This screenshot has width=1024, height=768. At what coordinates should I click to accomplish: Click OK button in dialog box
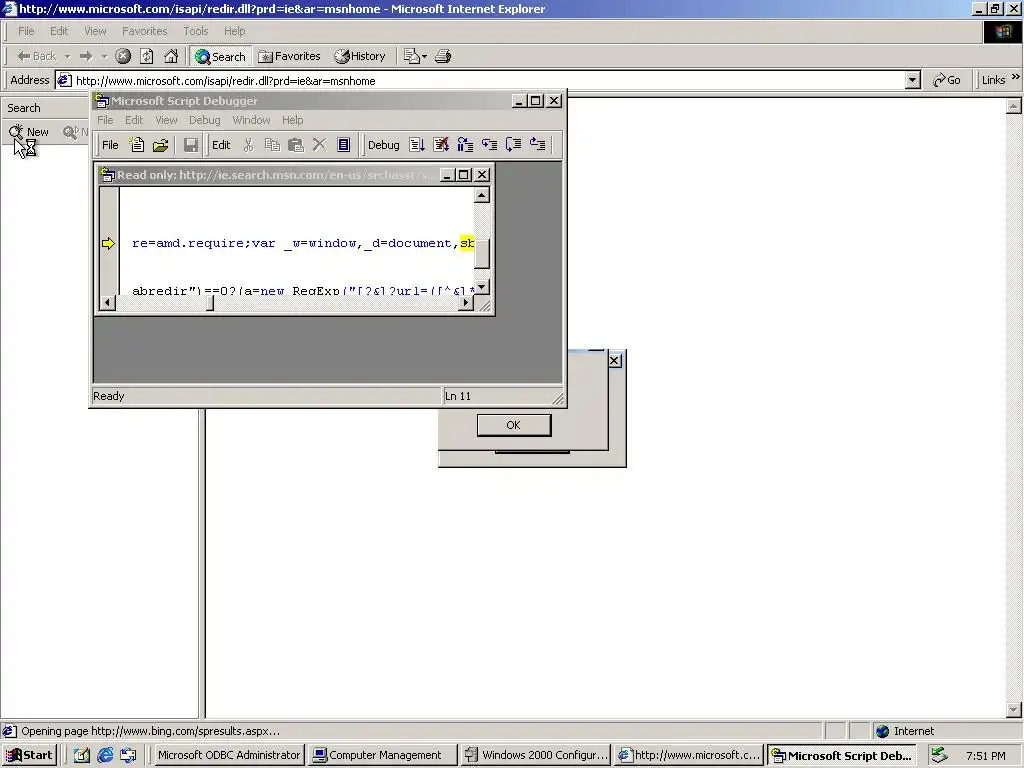point(514,425)
